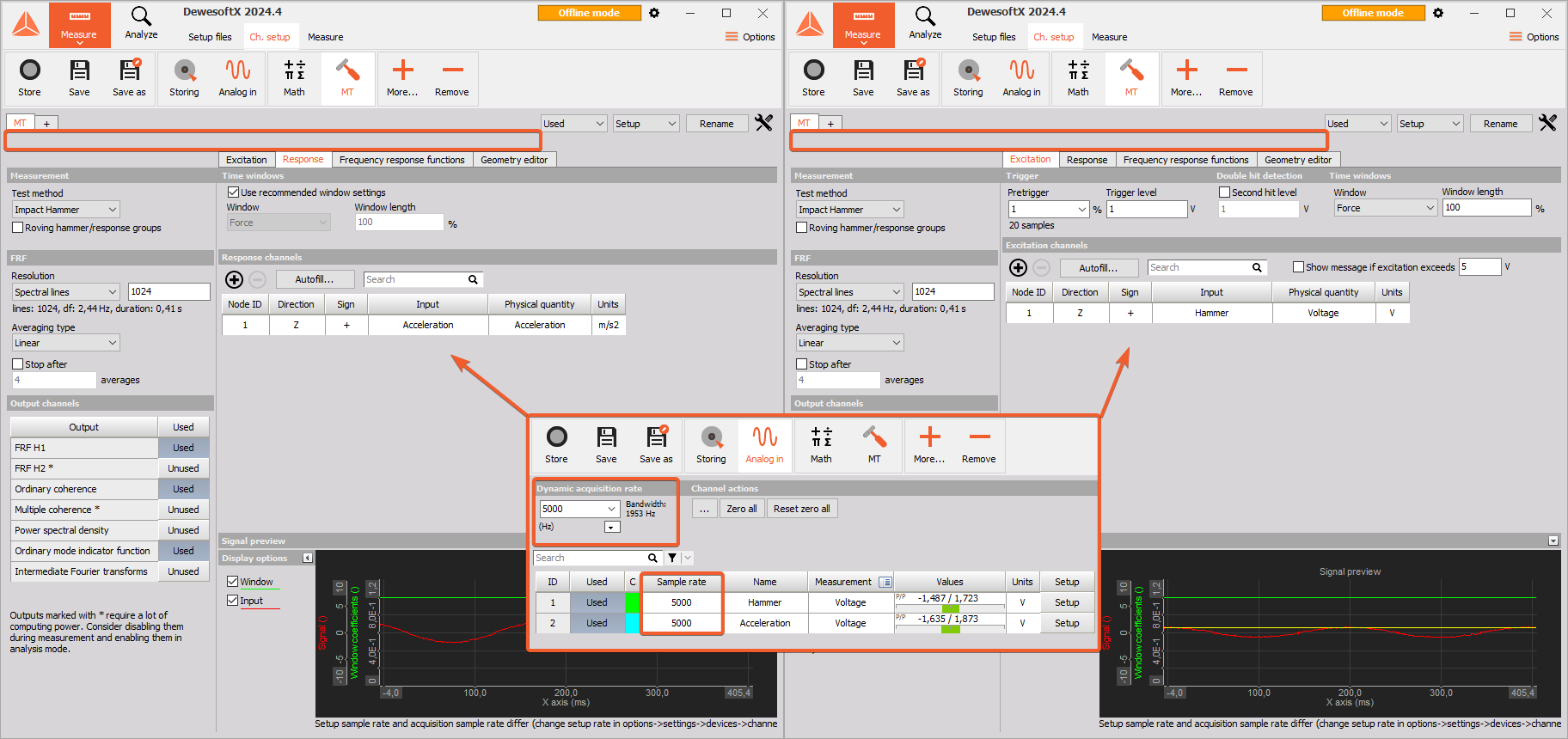Click Save as icon in left window
The width and height of the screenshot is (1568, 739).
(x=129, y=77)
